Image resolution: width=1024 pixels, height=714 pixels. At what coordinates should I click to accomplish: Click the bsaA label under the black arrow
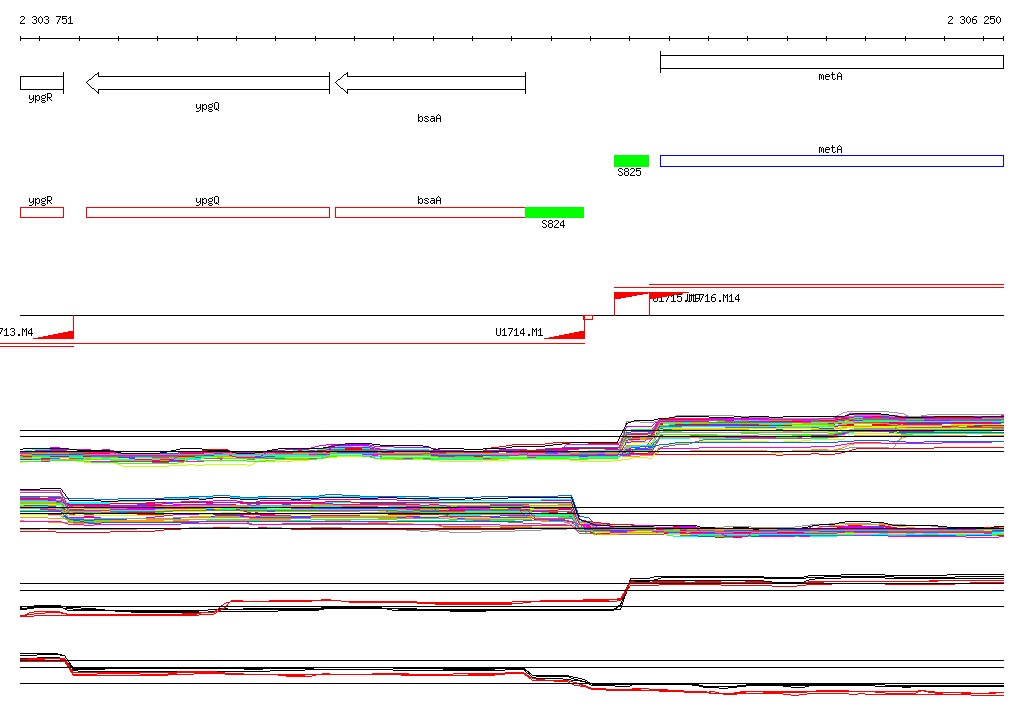click(x=429, y=118)
